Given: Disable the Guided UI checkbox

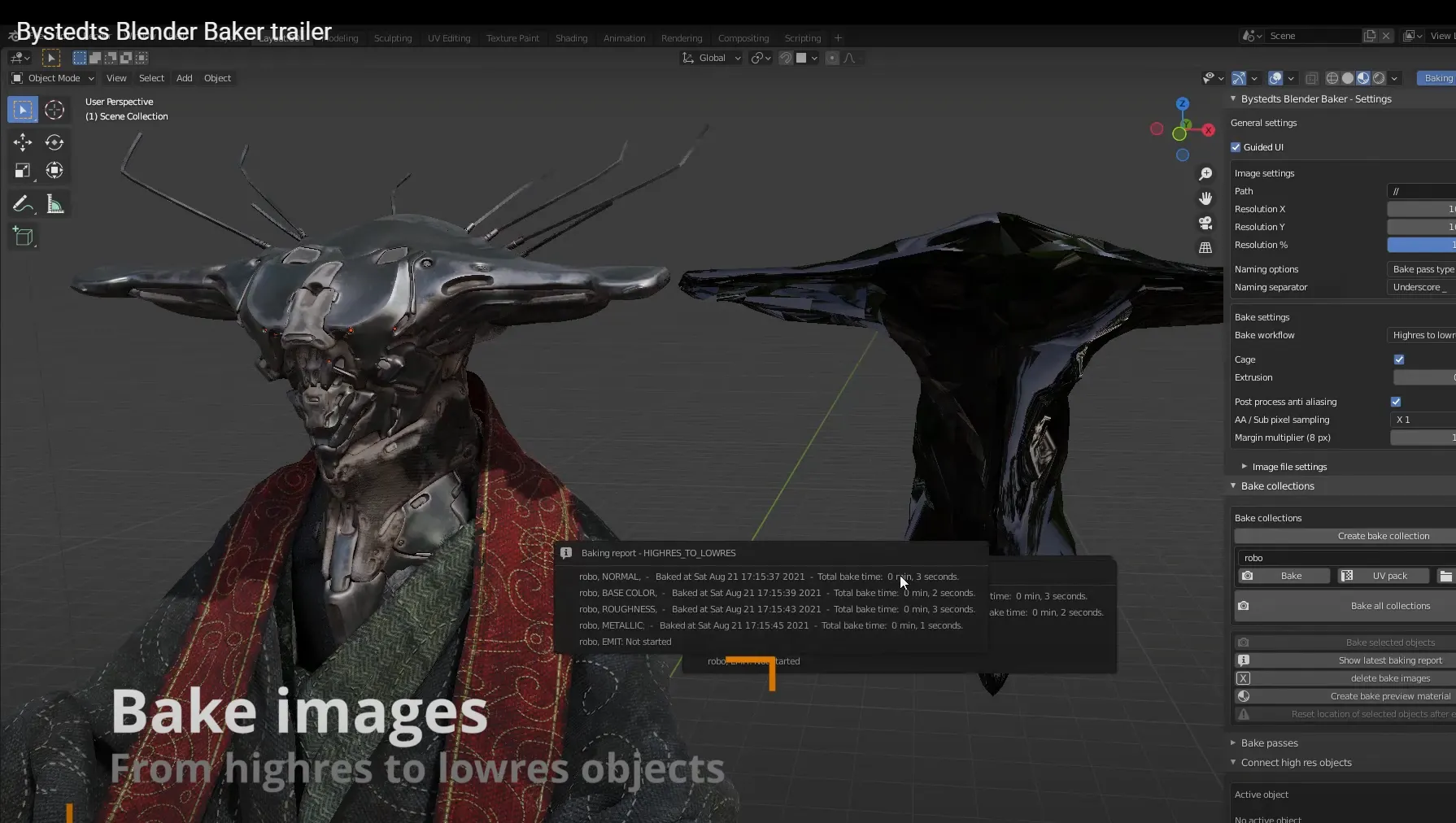Looking at the screenshot, I should coord(1236,147).
